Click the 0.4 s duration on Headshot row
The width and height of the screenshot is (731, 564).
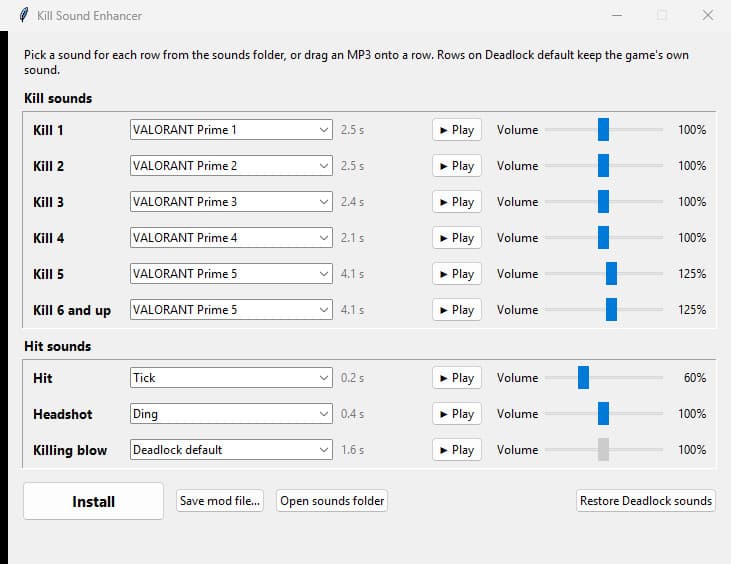(352, 414)
